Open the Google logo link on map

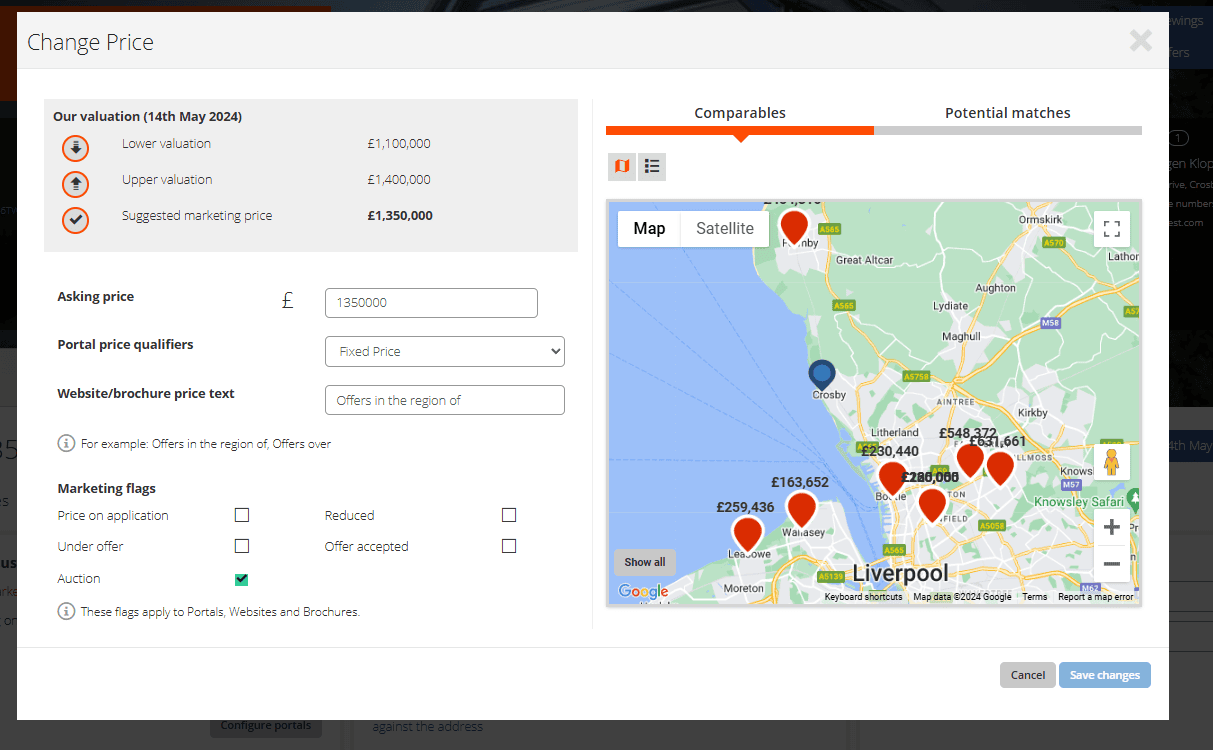click(x=643, y=592)
